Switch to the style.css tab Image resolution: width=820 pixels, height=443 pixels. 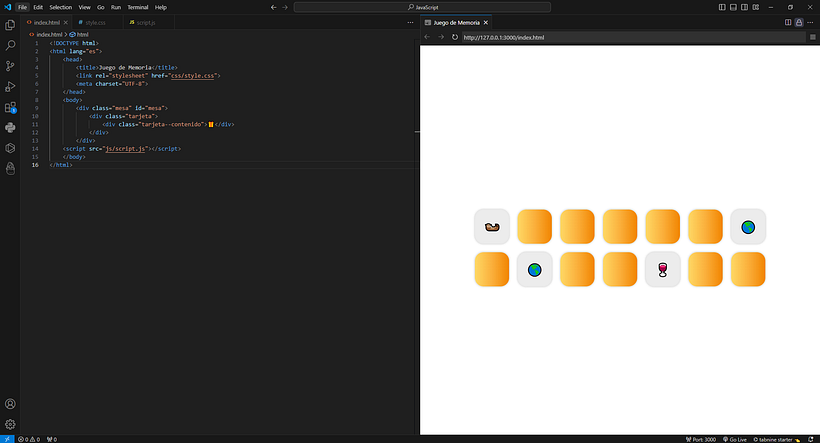coord(95,22)
